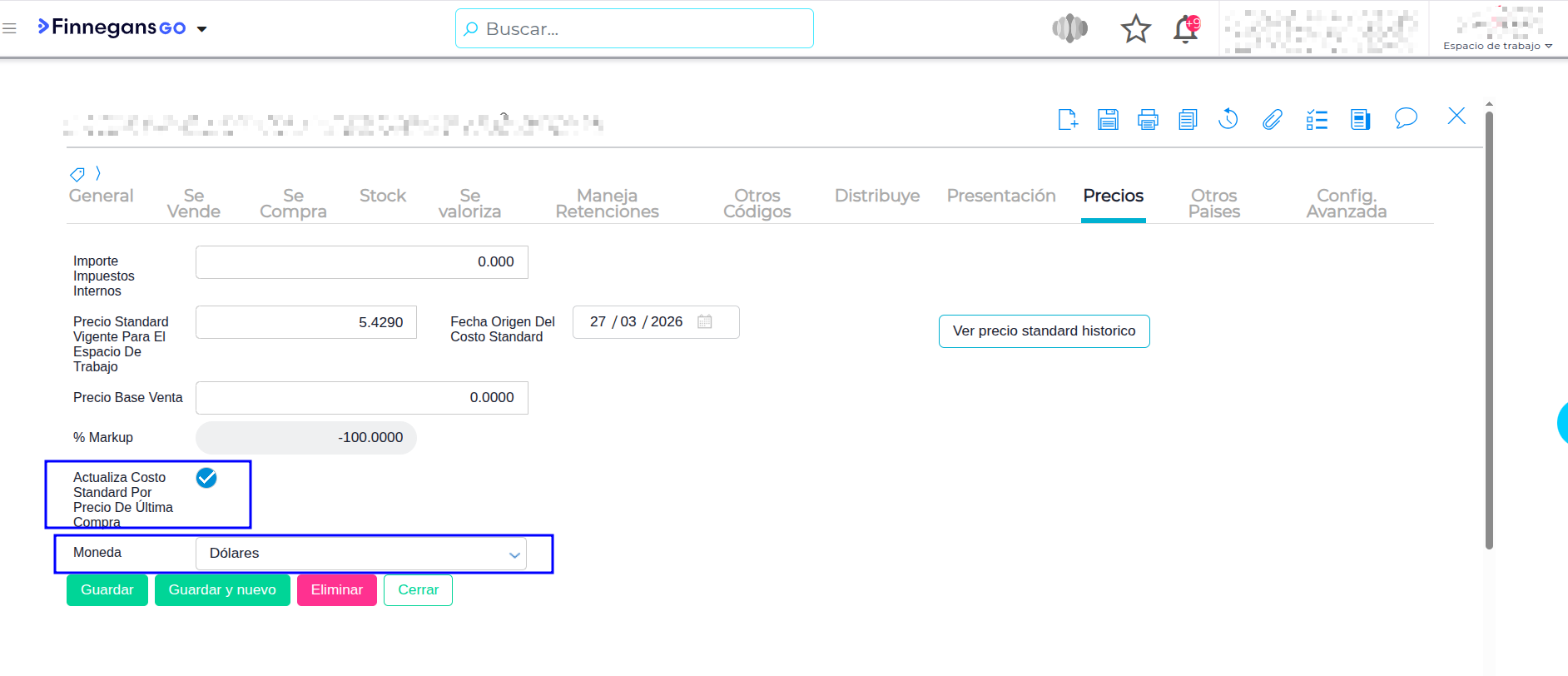
Task: Switch to the Stock tab
Action: [x=383, y=196]
